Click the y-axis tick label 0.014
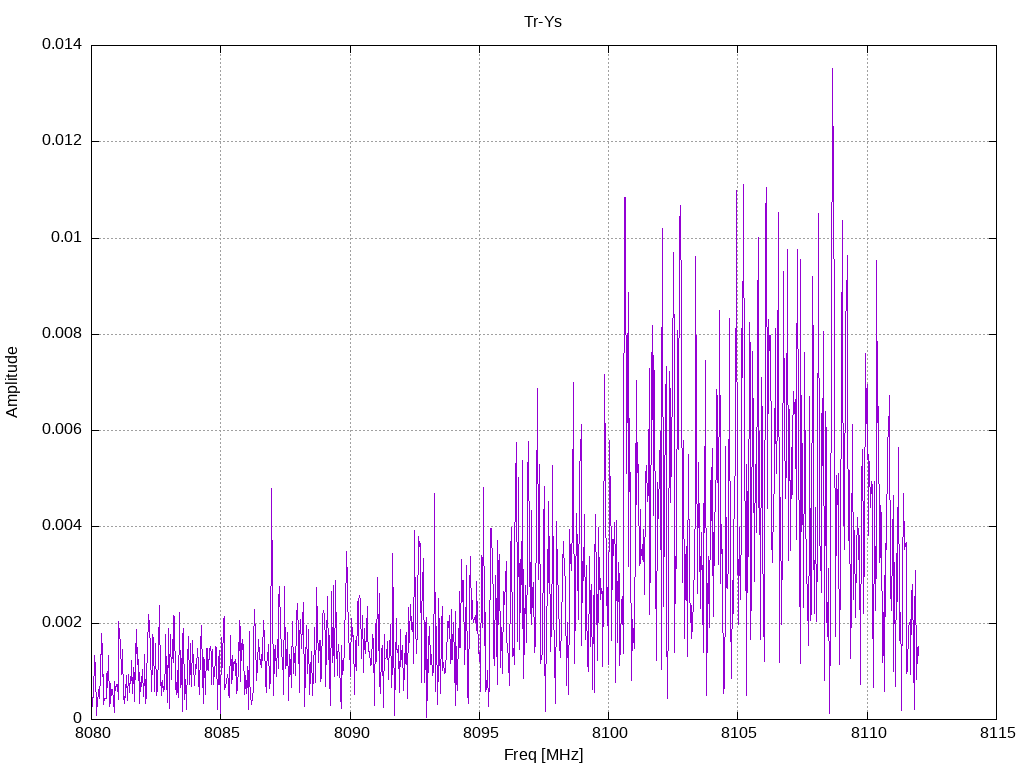This screenshot has width=1024, height=768. 62,44
